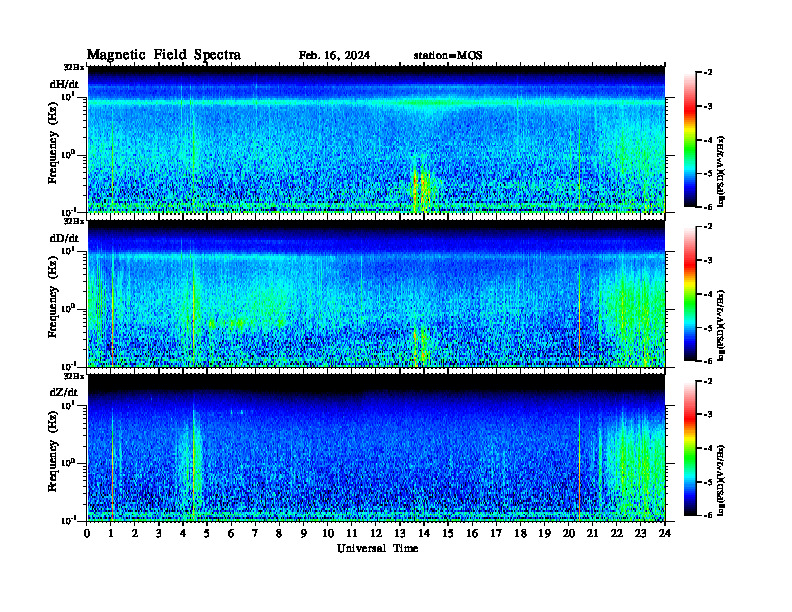Click the '2' hour tick label
This screenshot has width=792, height=612.
pyautogui.click(x=135, y=534)
